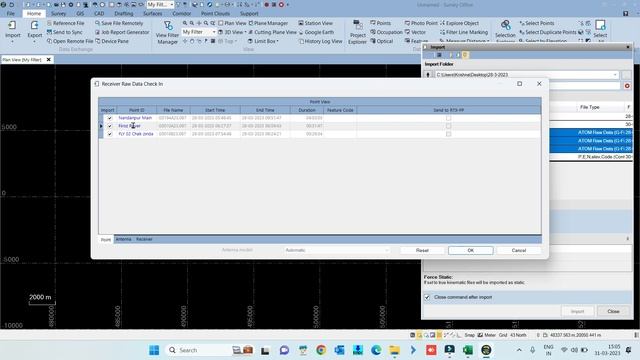Switch to Antenna tab in dialog
This screenshot has height=360, width=640.
pyautogui.click(x=123, y=239)
